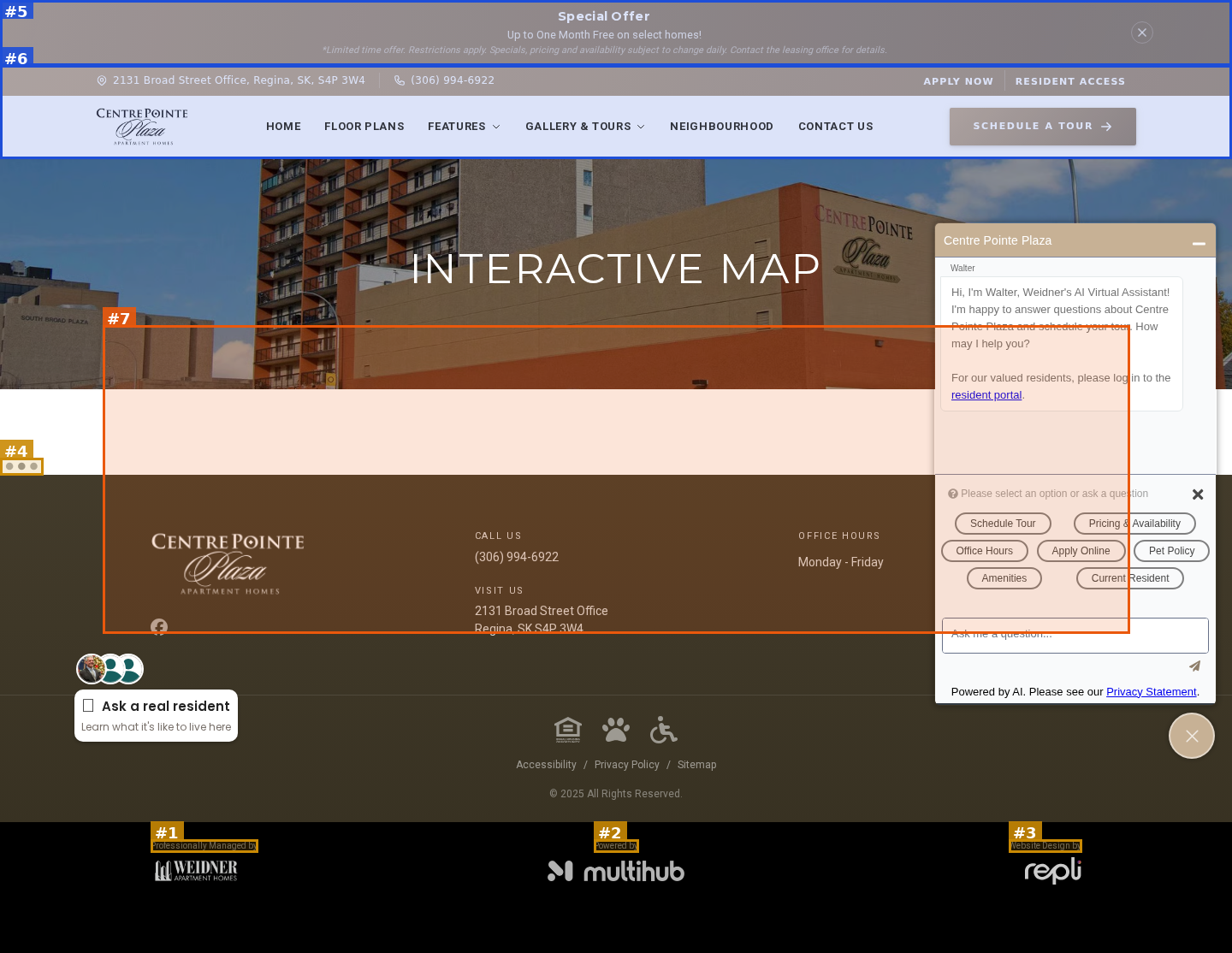
Task: Click the wheelchair accessibility icon
Action: click(x=664, y=730)
